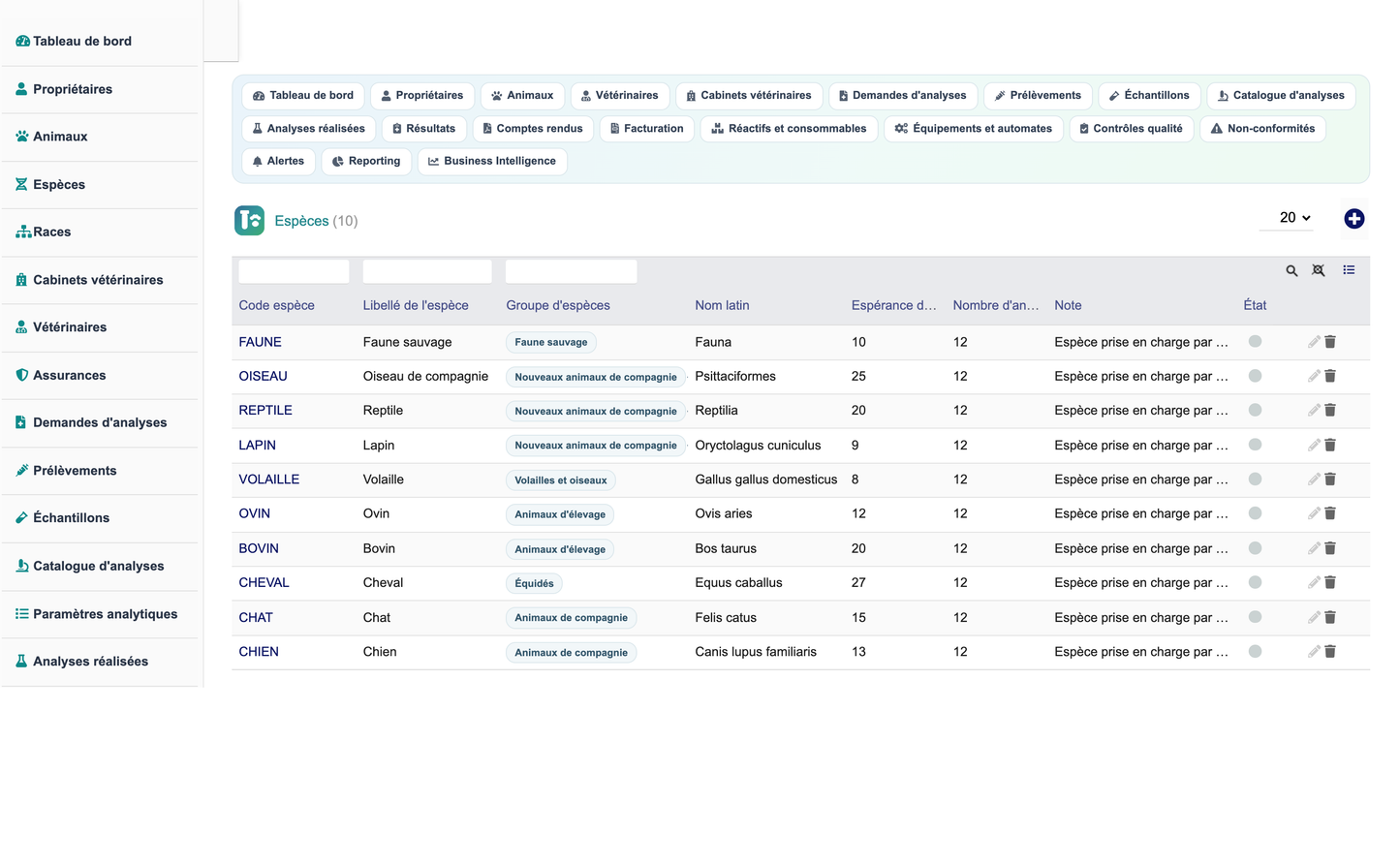Open the Business Intelligence tab
The width and height of the screenshot is (1400, 866).
(x=492, y=161)
